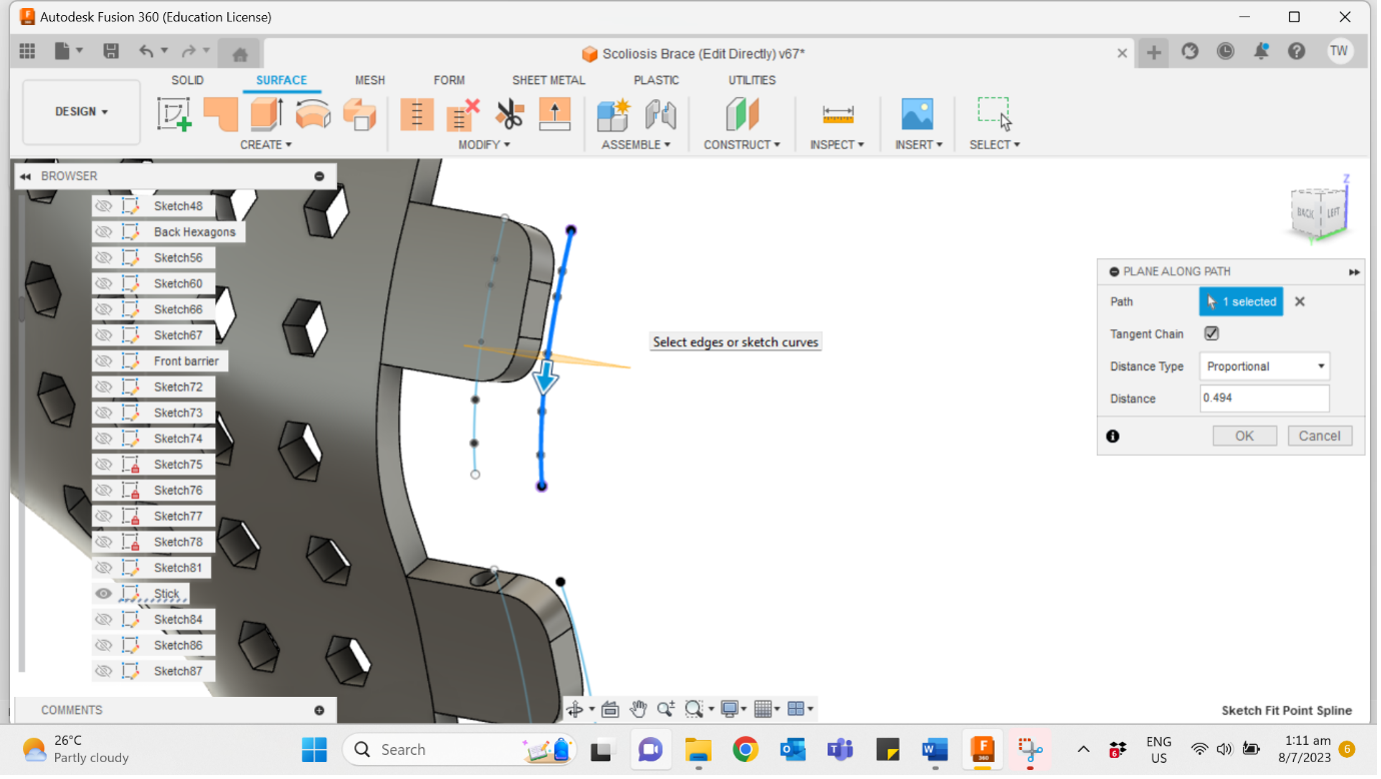This screenshot has width=1381, height=779.
Task: Select the Trim scissors tool under Modify
Action: (510, 113)
